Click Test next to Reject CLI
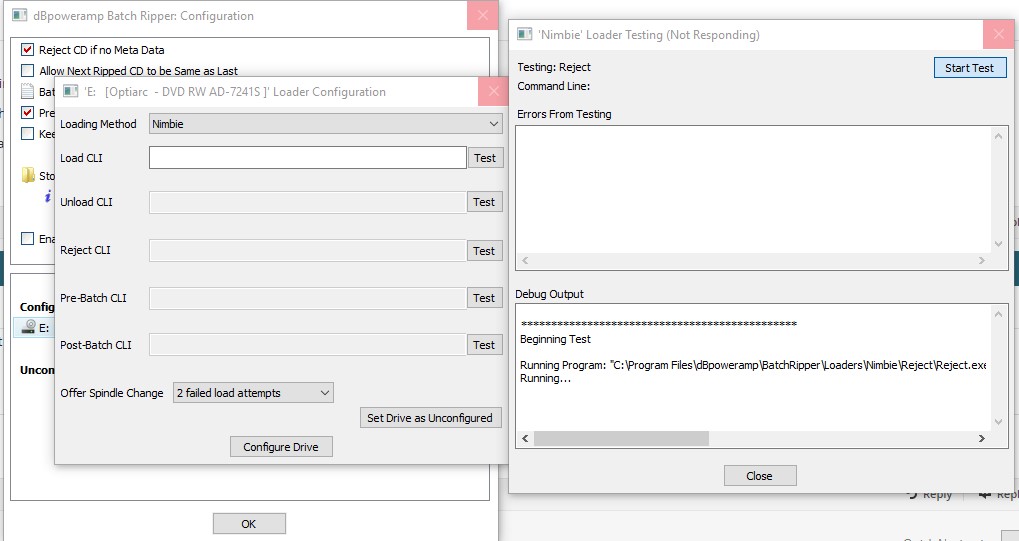This screenshot has height=541, width=1019. tap(484, 251)
